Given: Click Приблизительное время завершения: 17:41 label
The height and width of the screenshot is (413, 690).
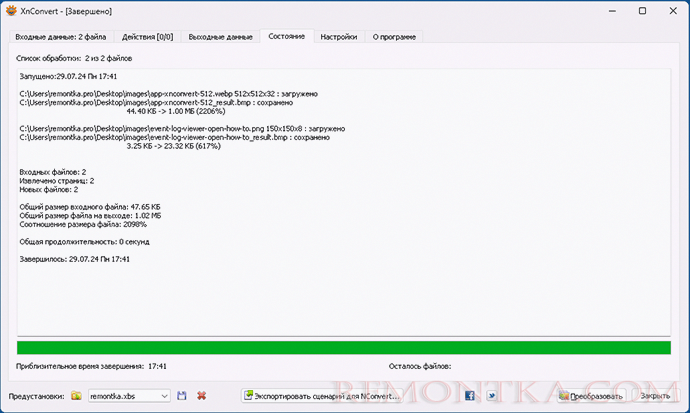Looking at the screenshot, I should (x=91, y=366).
